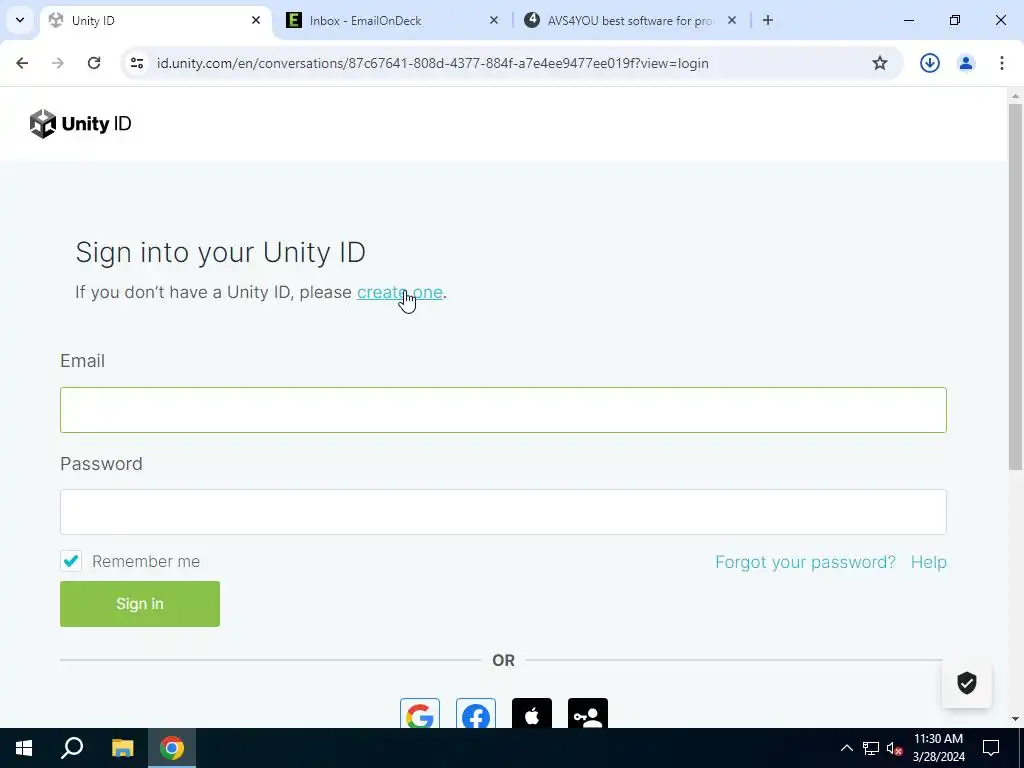Click the address bar URL
1024x768 pixels.
[432, 63]
